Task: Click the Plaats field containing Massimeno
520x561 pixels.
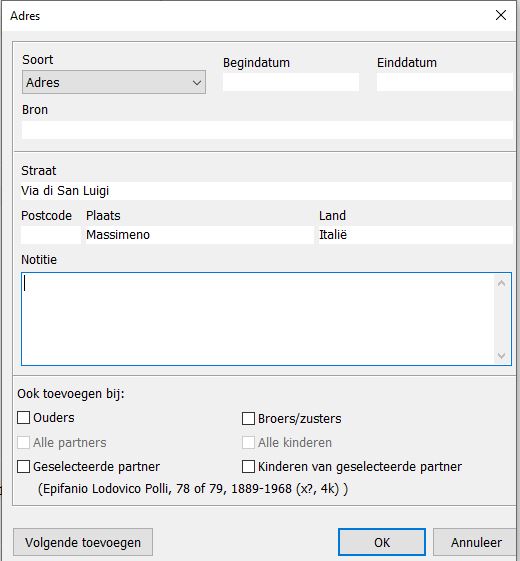Action: pos(200,235)
